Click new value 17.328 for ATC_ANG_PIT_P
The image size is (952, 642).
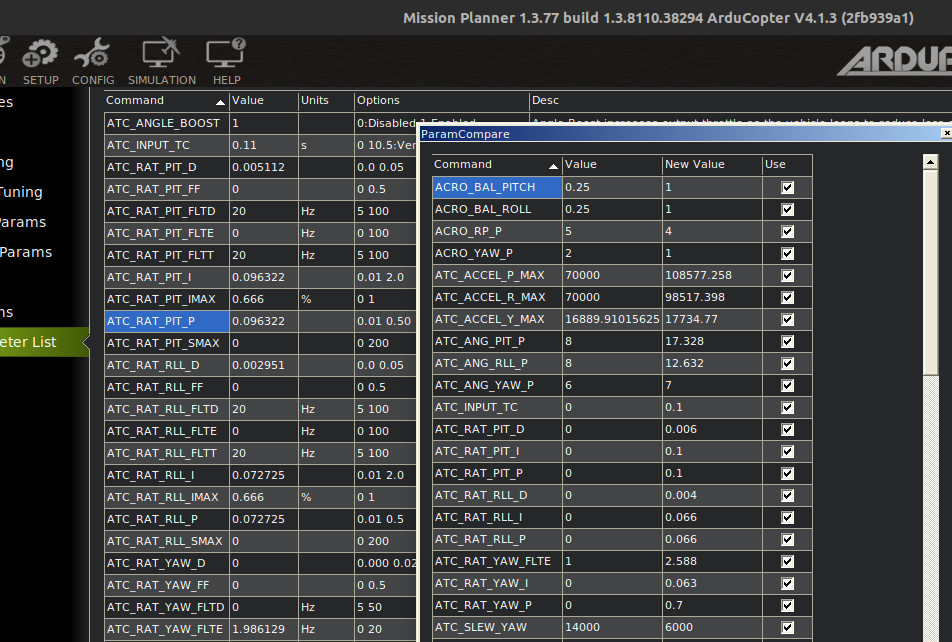(x=712, y=341)
